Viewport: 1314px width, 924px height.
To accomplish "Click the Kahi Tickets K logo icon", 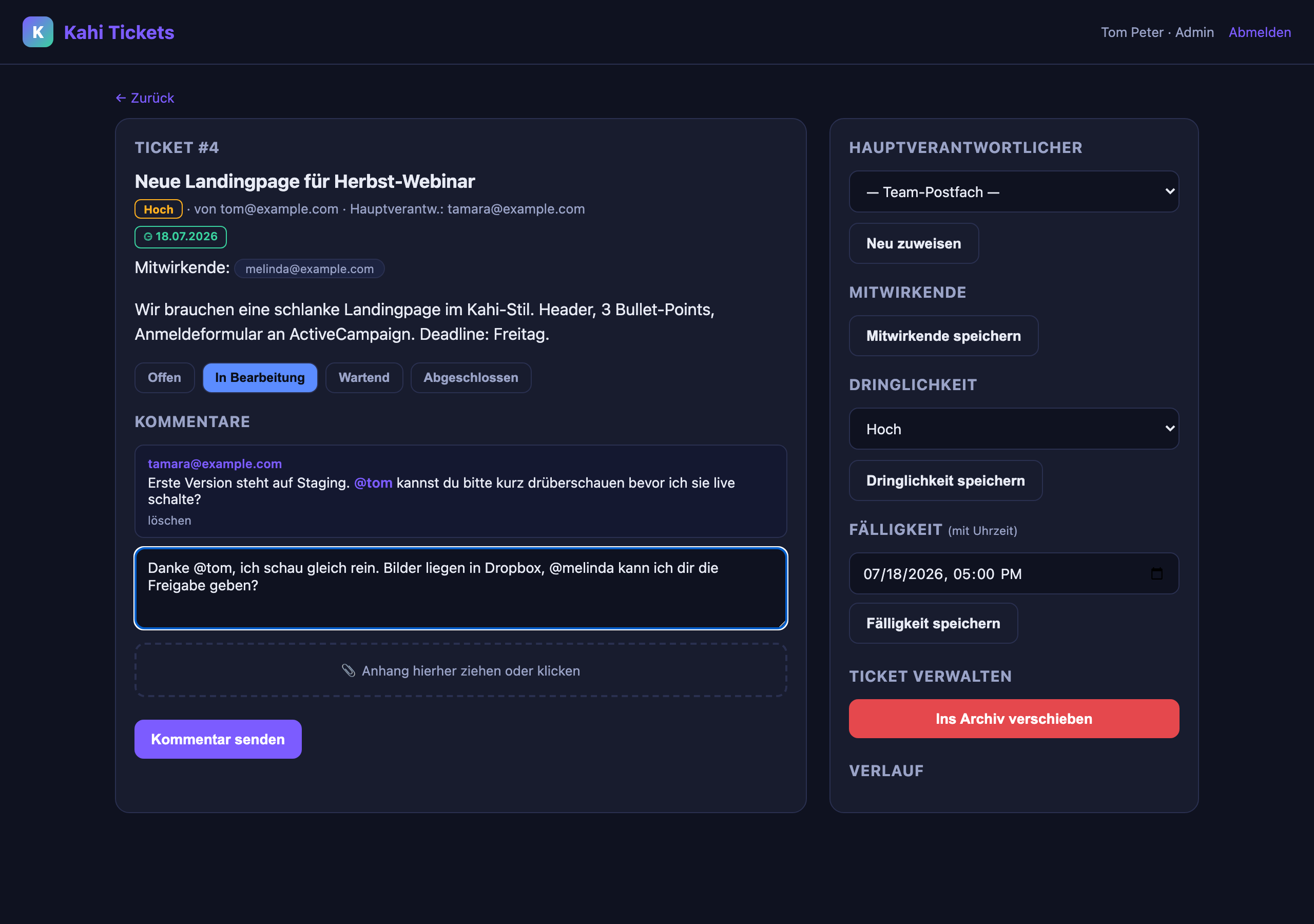I will click(x=38, y=32).
